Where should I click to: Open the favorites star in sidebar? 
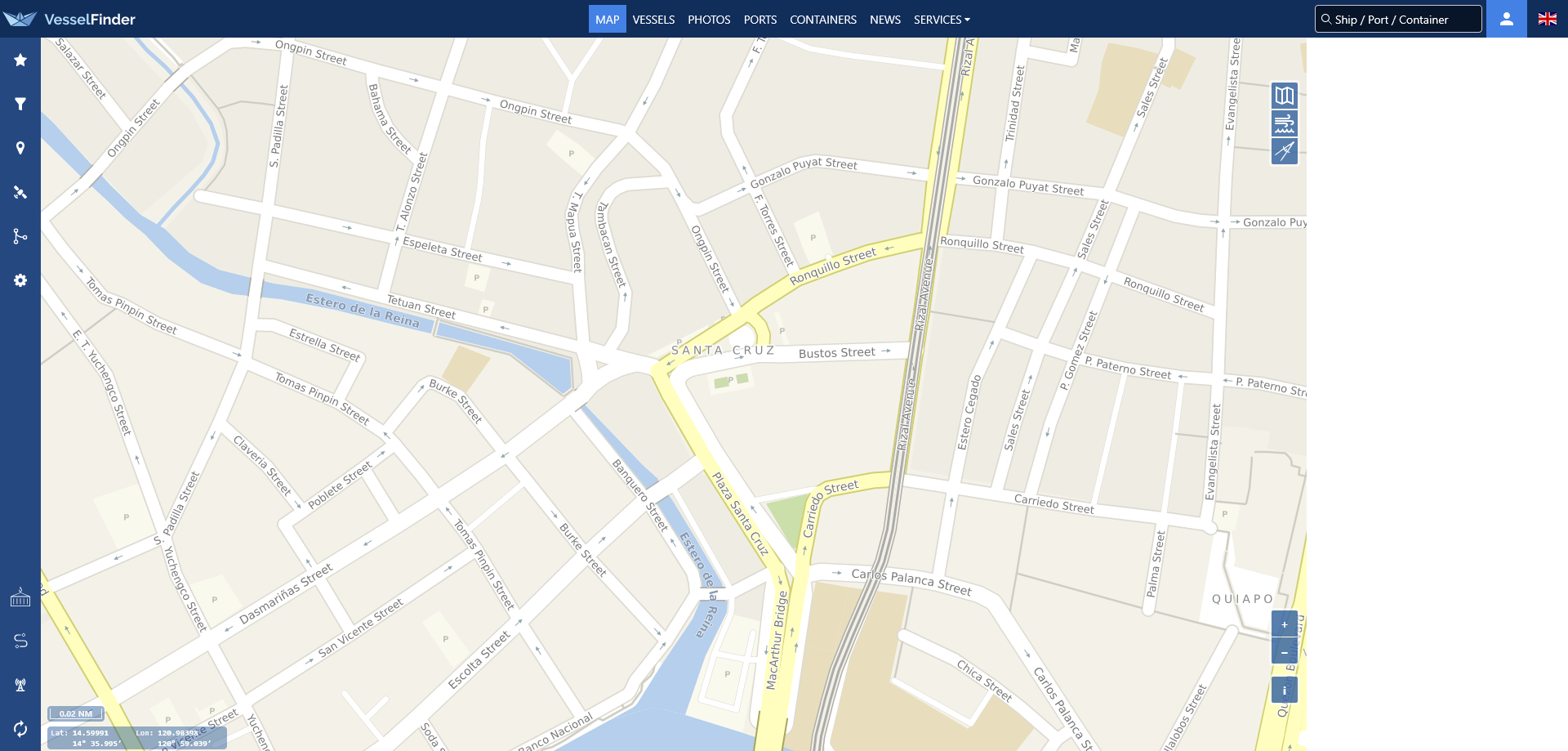(x=20, y=60)
